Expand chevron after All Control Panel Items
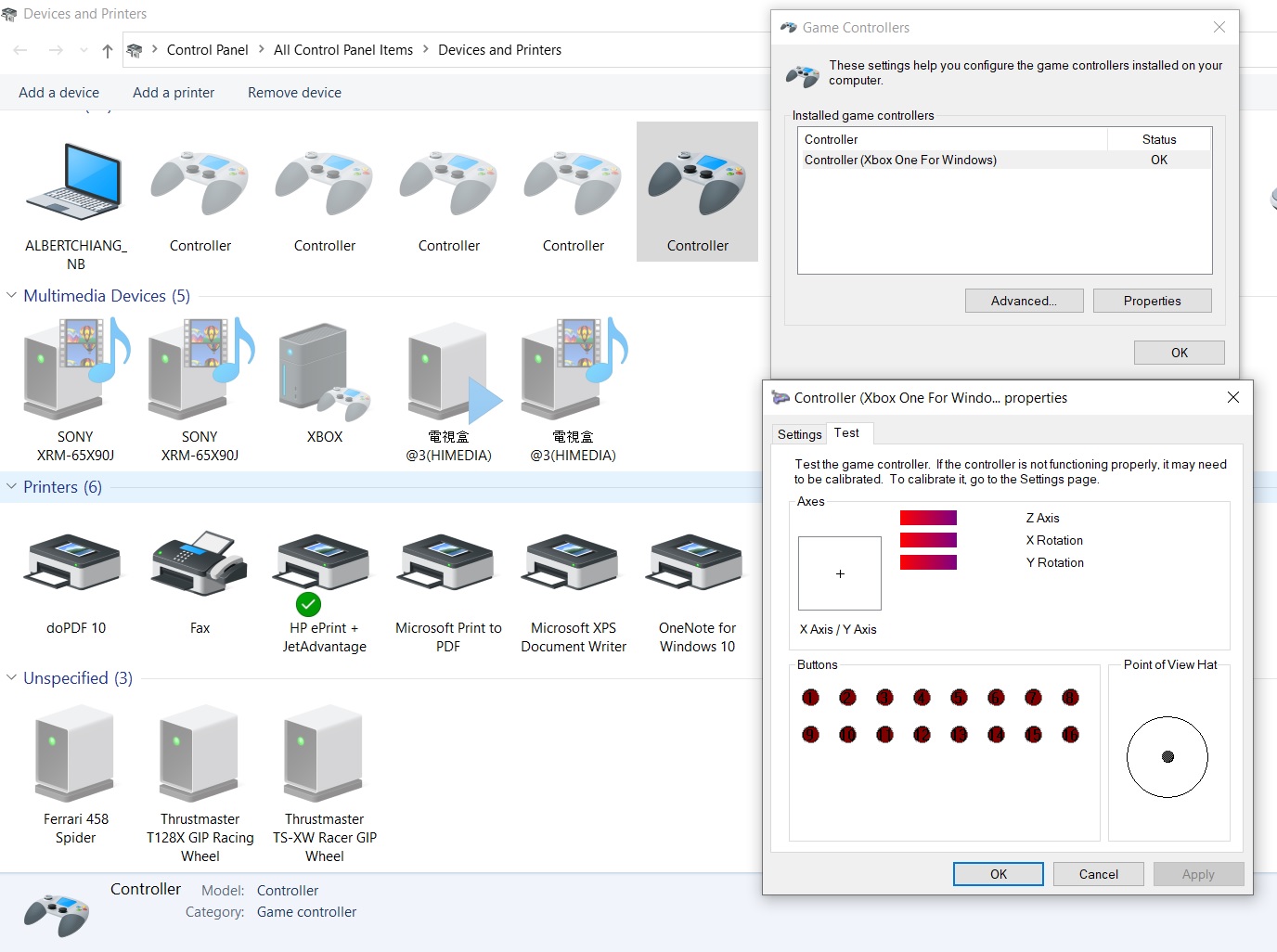Viewport: 1277px width, 952px height. (x=426, y=50)
